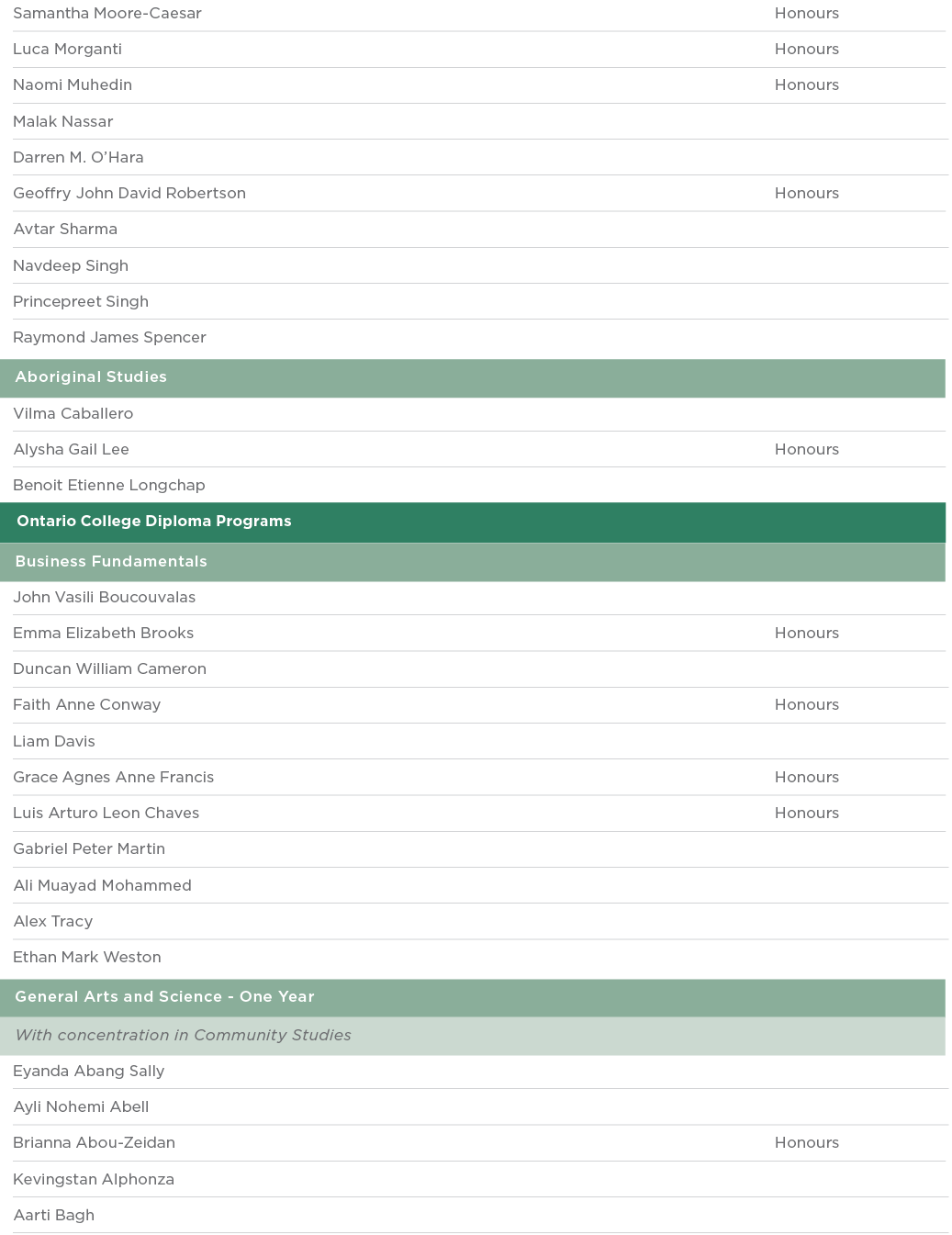Viewport: 952px width, 1235px height.
Task: Click the General Arts and Science header
Action: click(164, 997)
